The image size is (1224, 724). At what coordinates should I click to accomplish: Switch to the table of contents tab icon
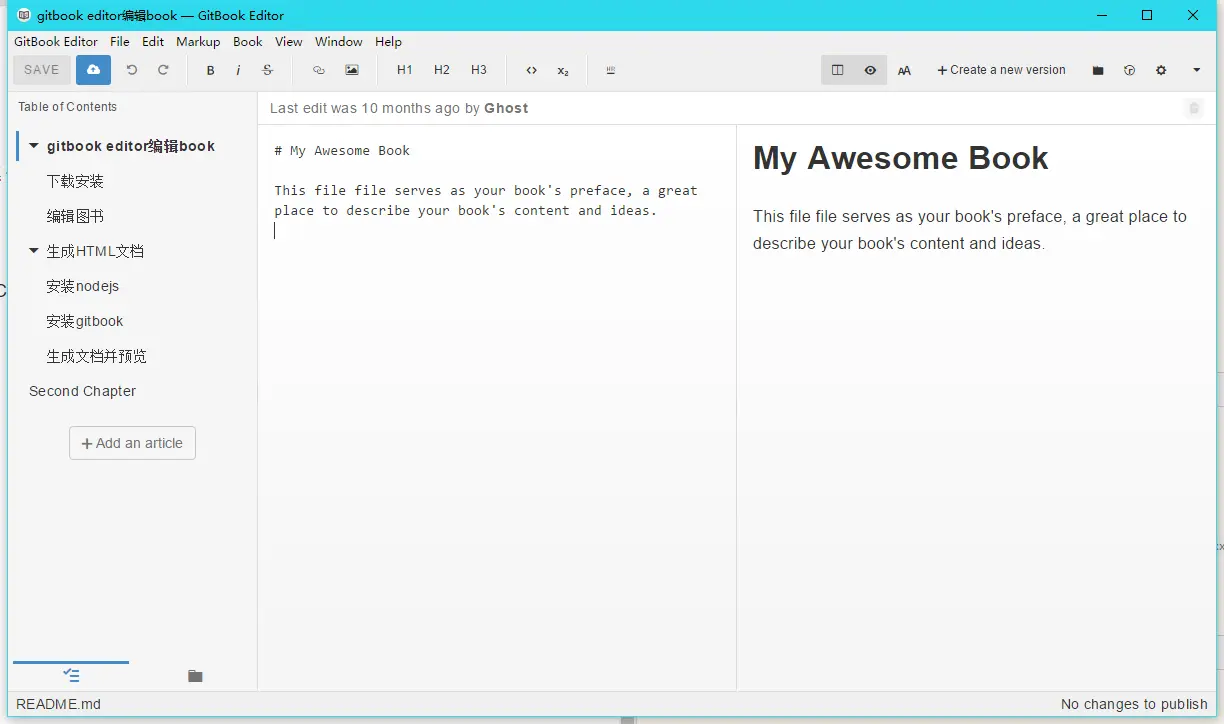[x=71, y=676]
